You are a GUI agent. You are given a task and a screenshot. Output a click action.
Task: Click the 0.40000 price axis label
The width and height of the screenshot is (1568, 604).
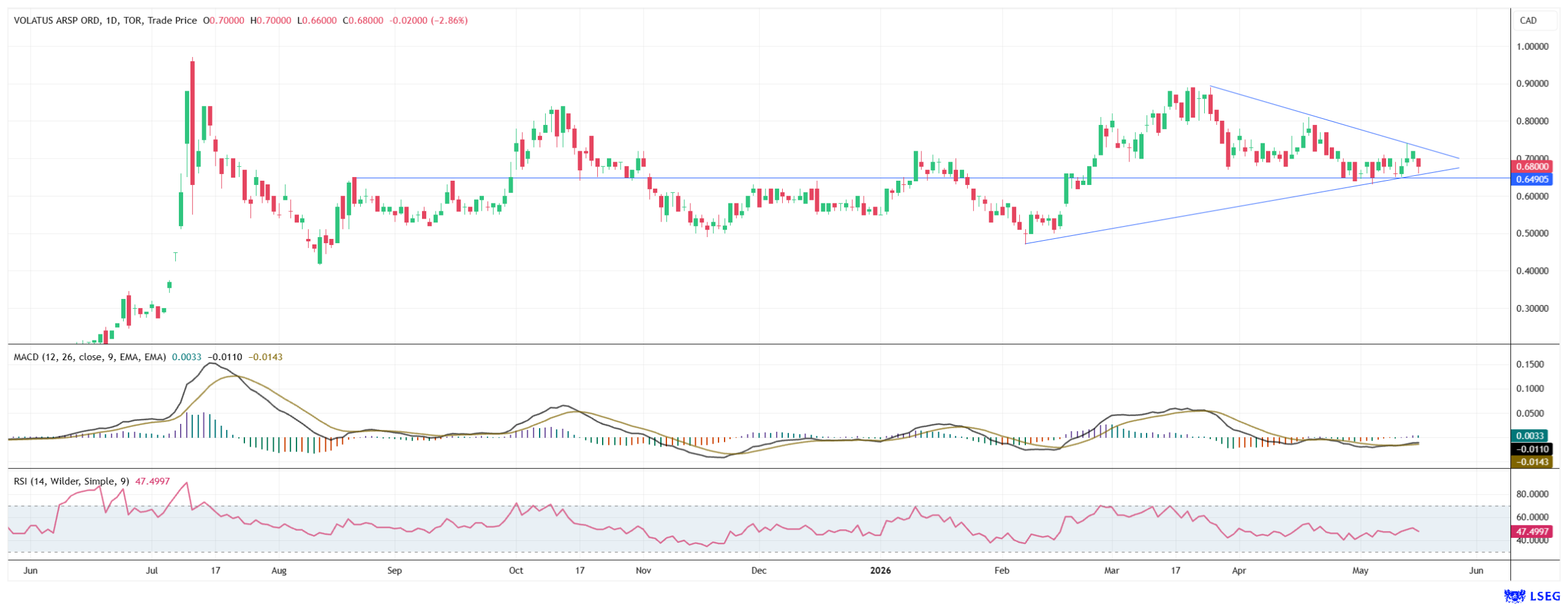click(x=1532, y=271)
